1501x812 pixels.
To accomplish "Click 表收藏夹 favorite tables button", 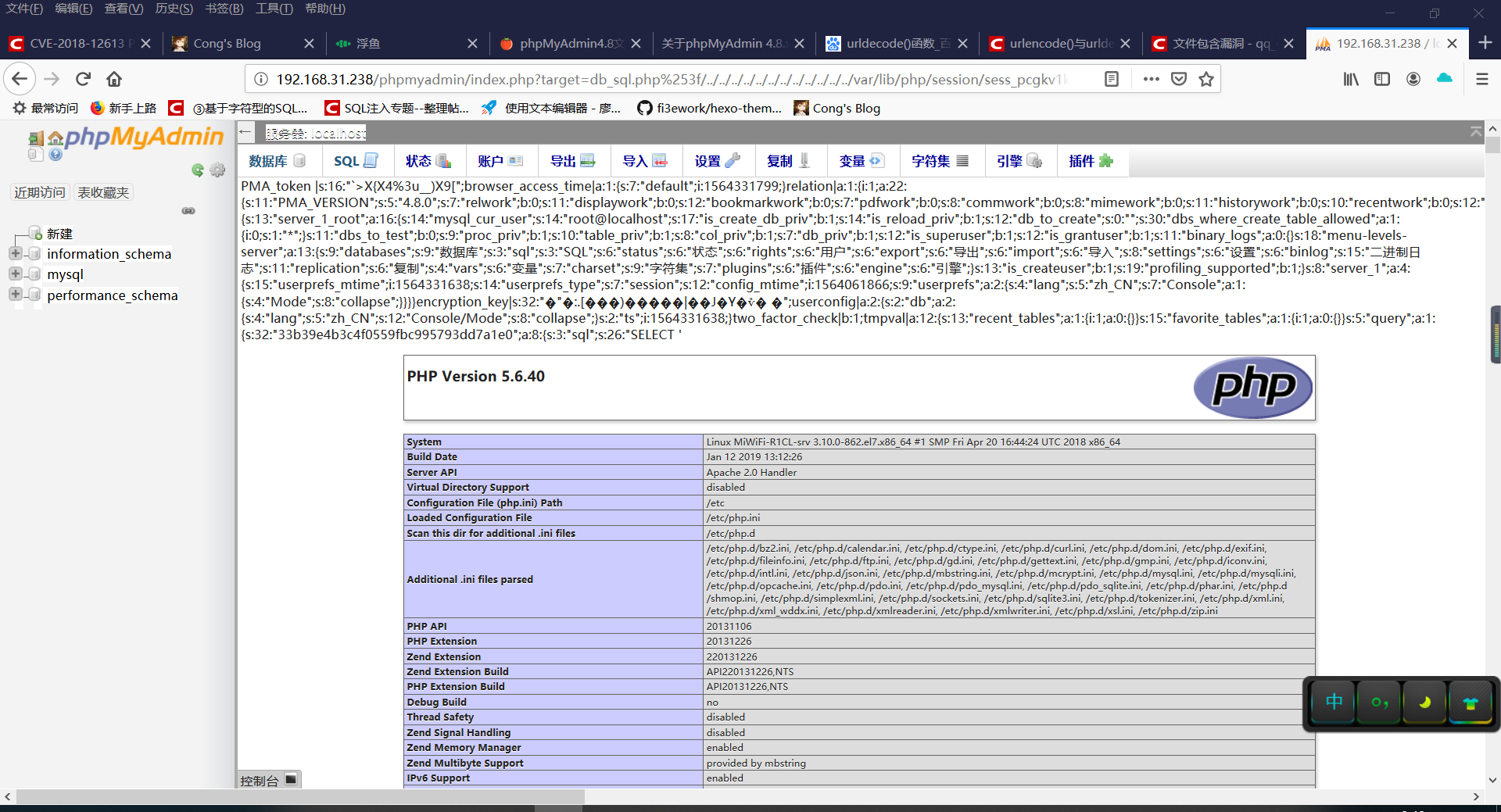I will 103,192.
